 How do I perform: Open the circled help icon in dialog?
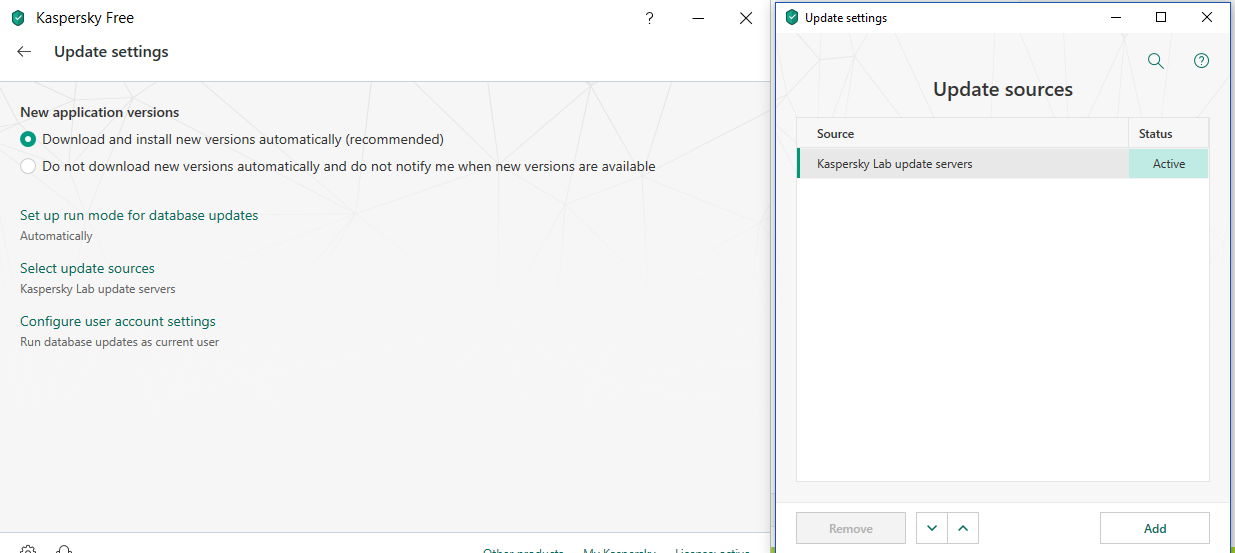[x=1202, y=61]
